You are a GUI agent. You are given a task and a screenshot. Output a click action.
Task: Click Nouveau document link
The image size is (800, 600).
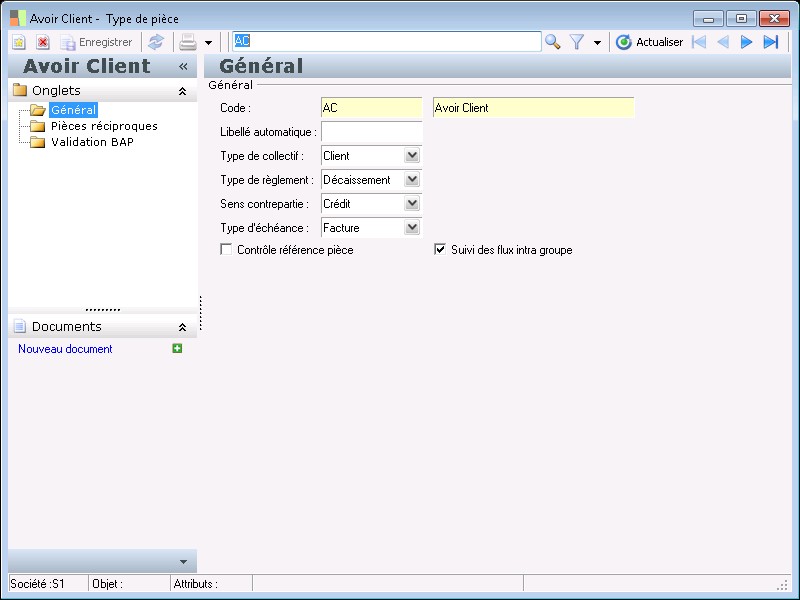point(65,349)
